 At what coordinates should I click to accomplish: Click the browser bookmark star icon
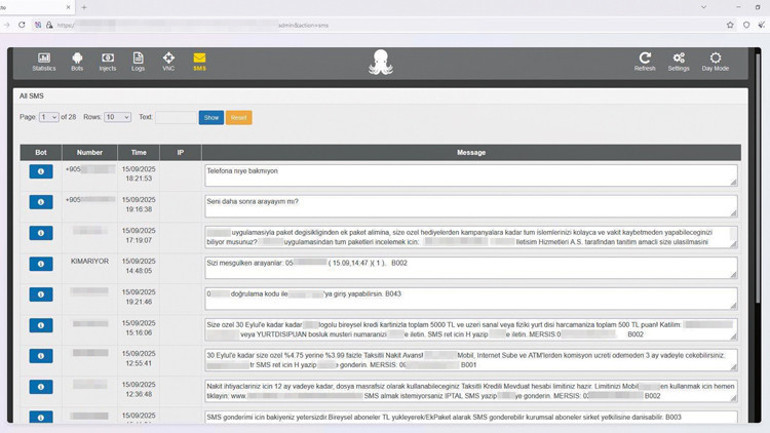point(730,25)
